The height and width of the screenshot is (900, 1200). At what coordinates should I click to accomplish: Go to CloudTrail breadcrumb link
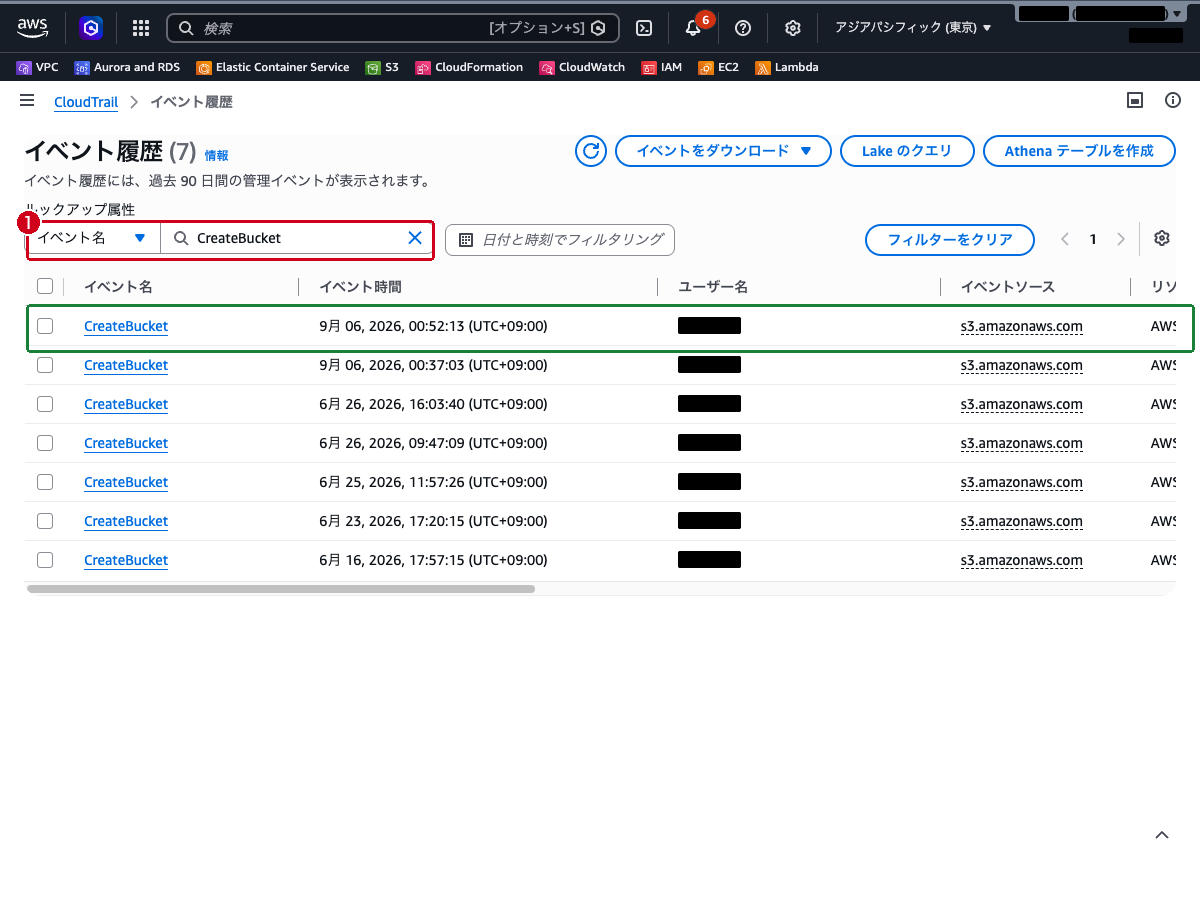click(x=86, y=102)
